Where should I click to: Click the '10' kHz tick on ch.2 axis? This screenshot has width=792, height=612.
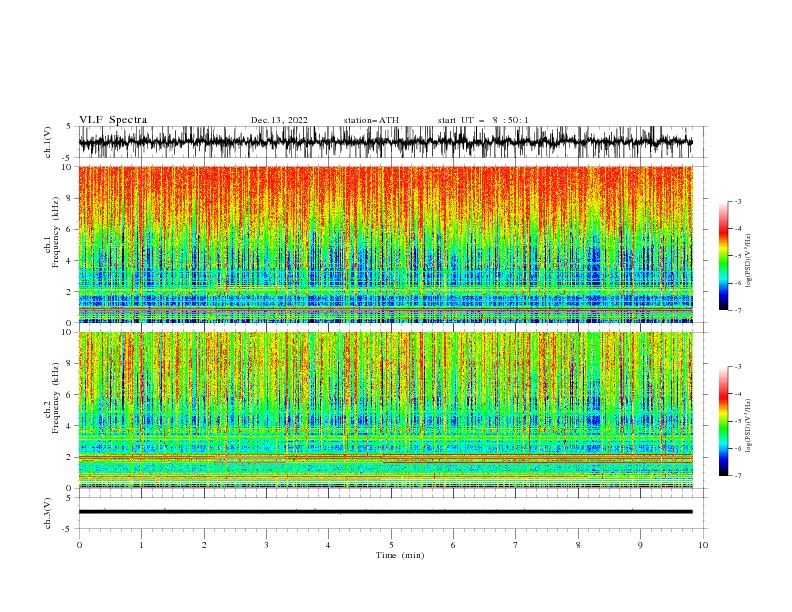68,332
